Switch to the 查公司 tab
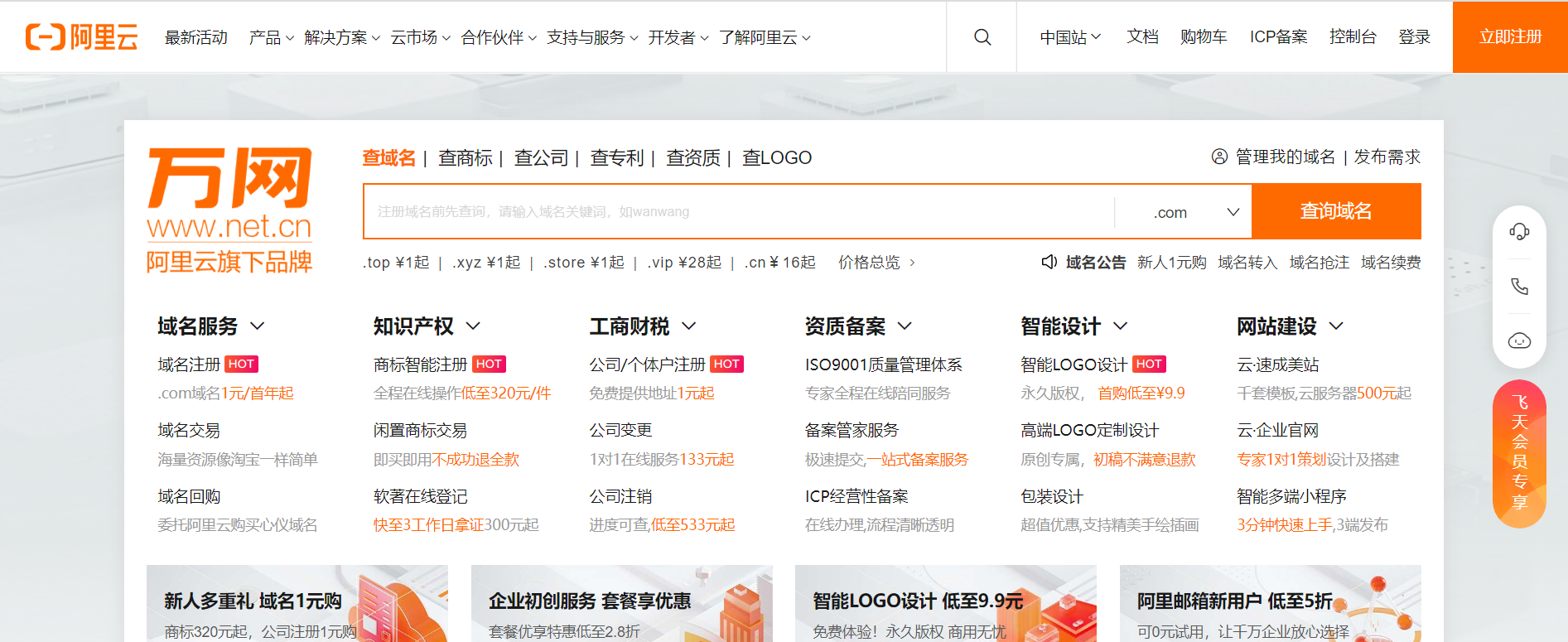Image resolution: width=1568 pixels, height=642 pixels. 541,157
